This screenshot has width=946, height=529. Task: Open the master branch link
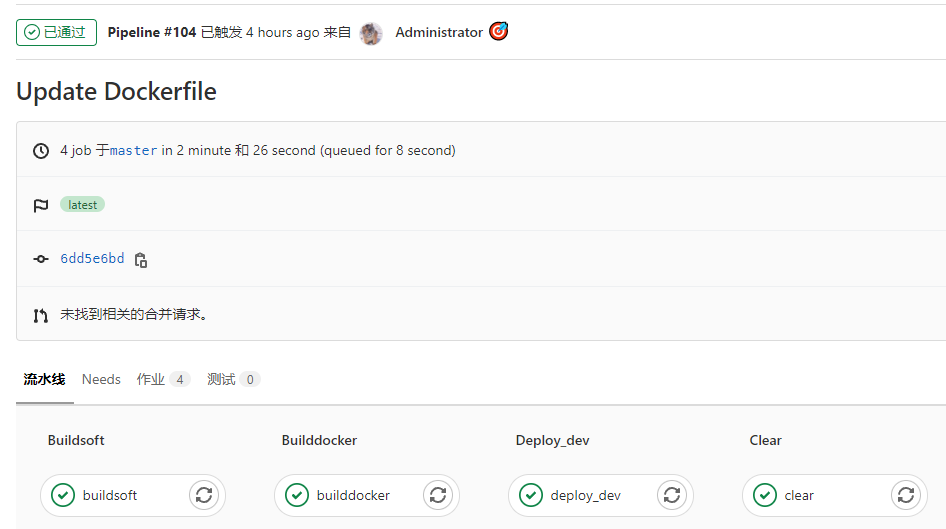click(133, 151)
